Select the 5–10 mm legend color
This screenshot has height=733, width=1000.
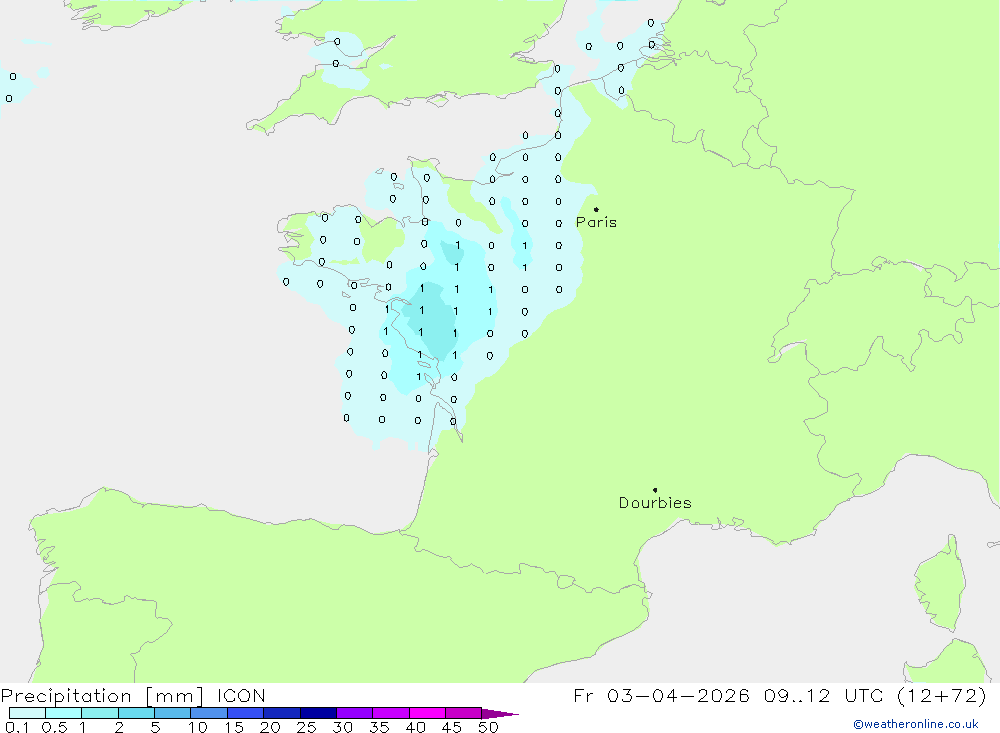tap(172, 713)
